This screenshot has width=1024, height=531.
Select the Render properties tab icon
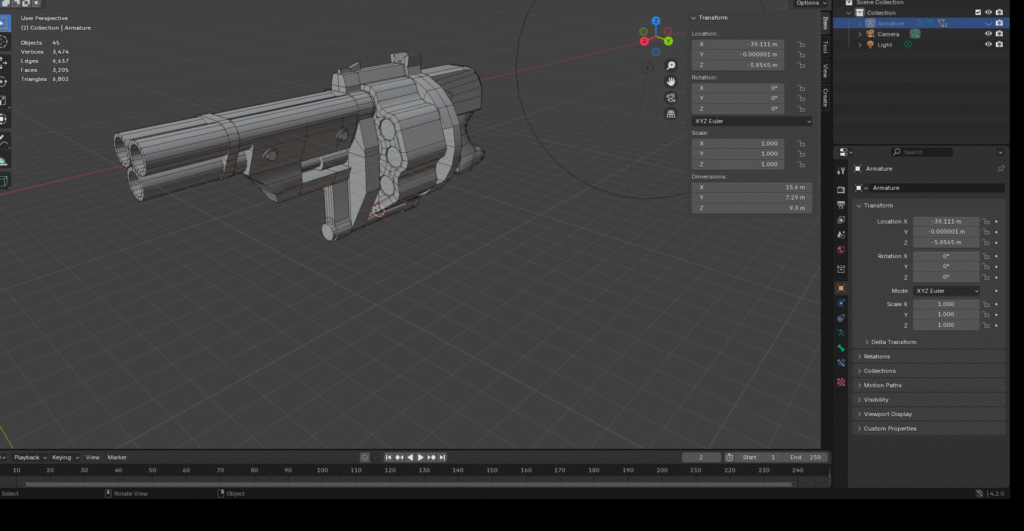click(x=841, y=190)
